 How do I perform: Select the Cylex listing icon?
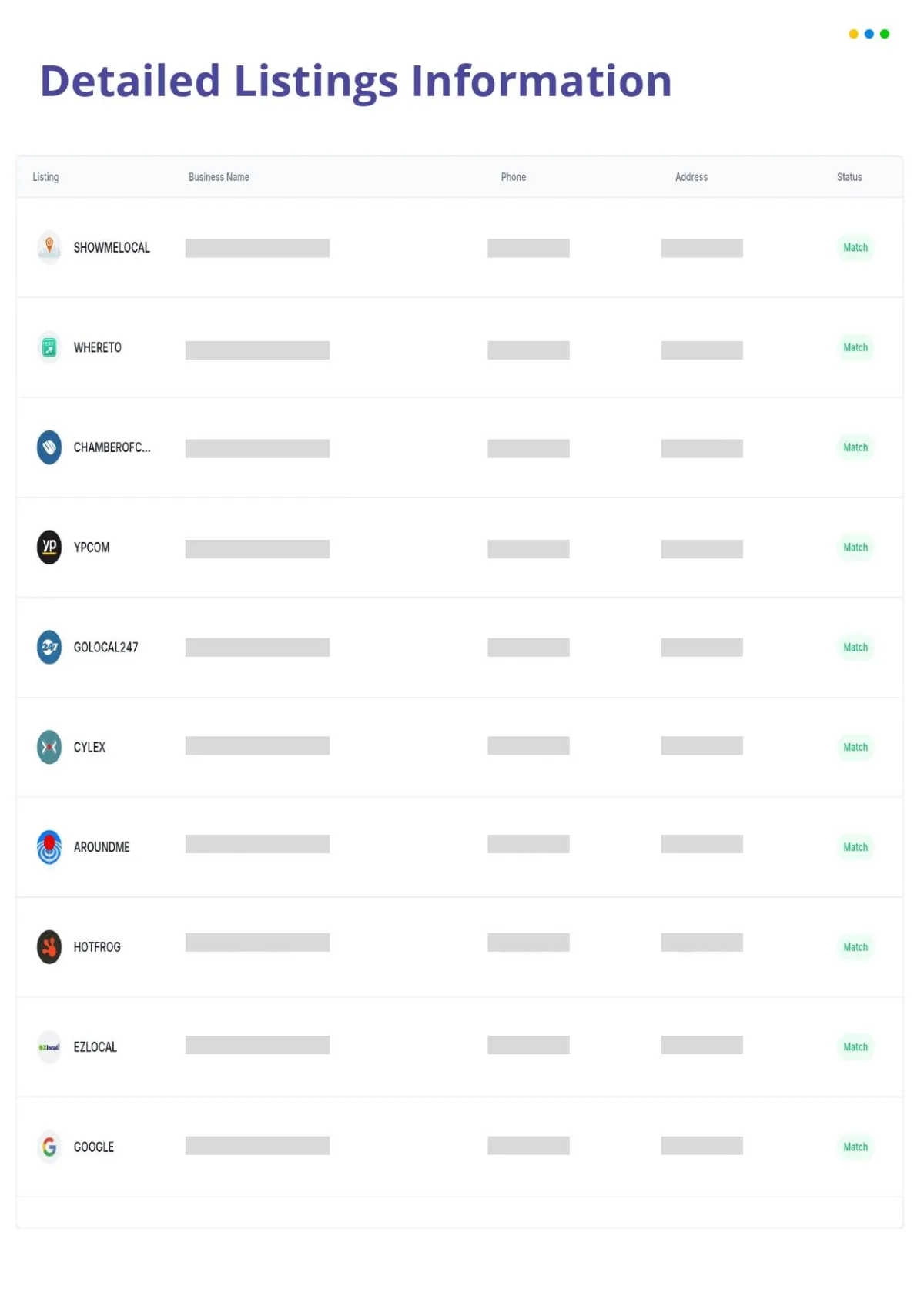[49, 747]
